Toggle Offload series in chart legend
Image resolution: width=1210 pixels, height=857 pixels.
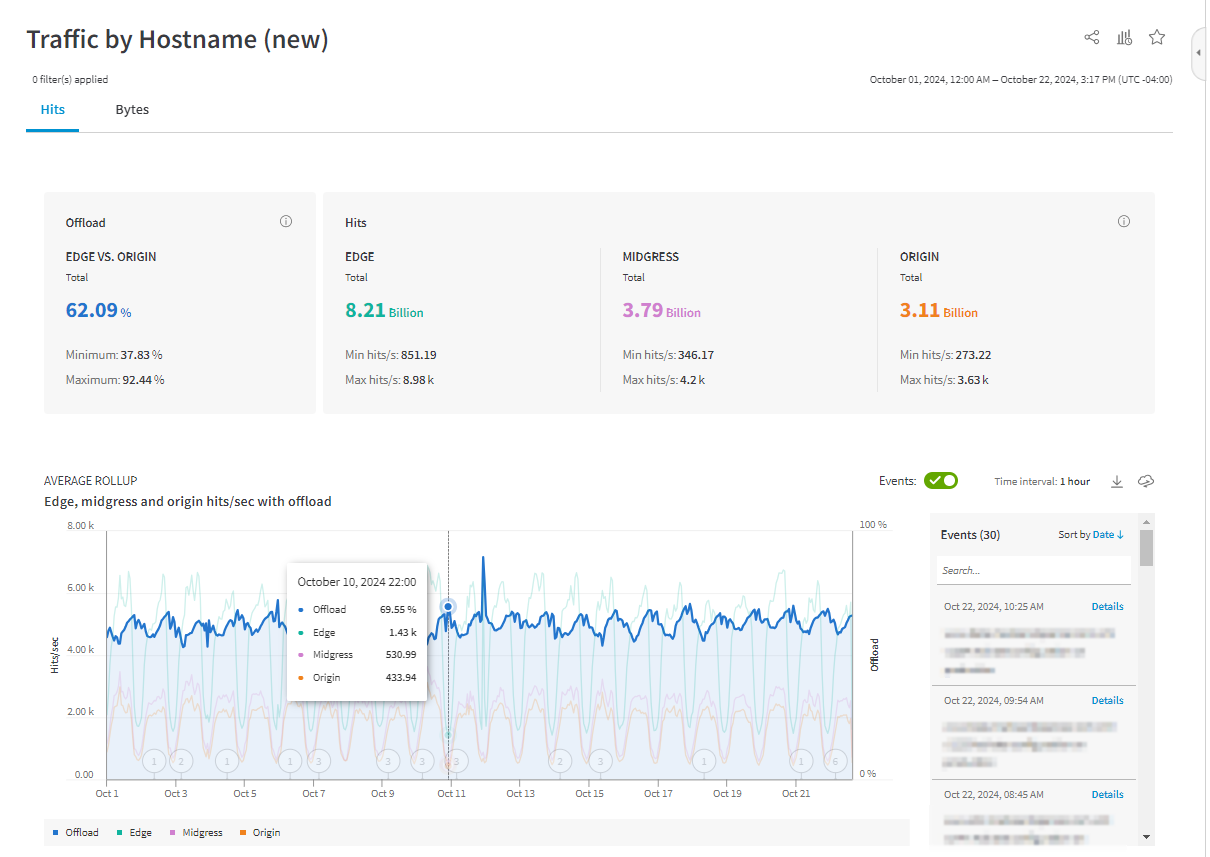(75, 832)
